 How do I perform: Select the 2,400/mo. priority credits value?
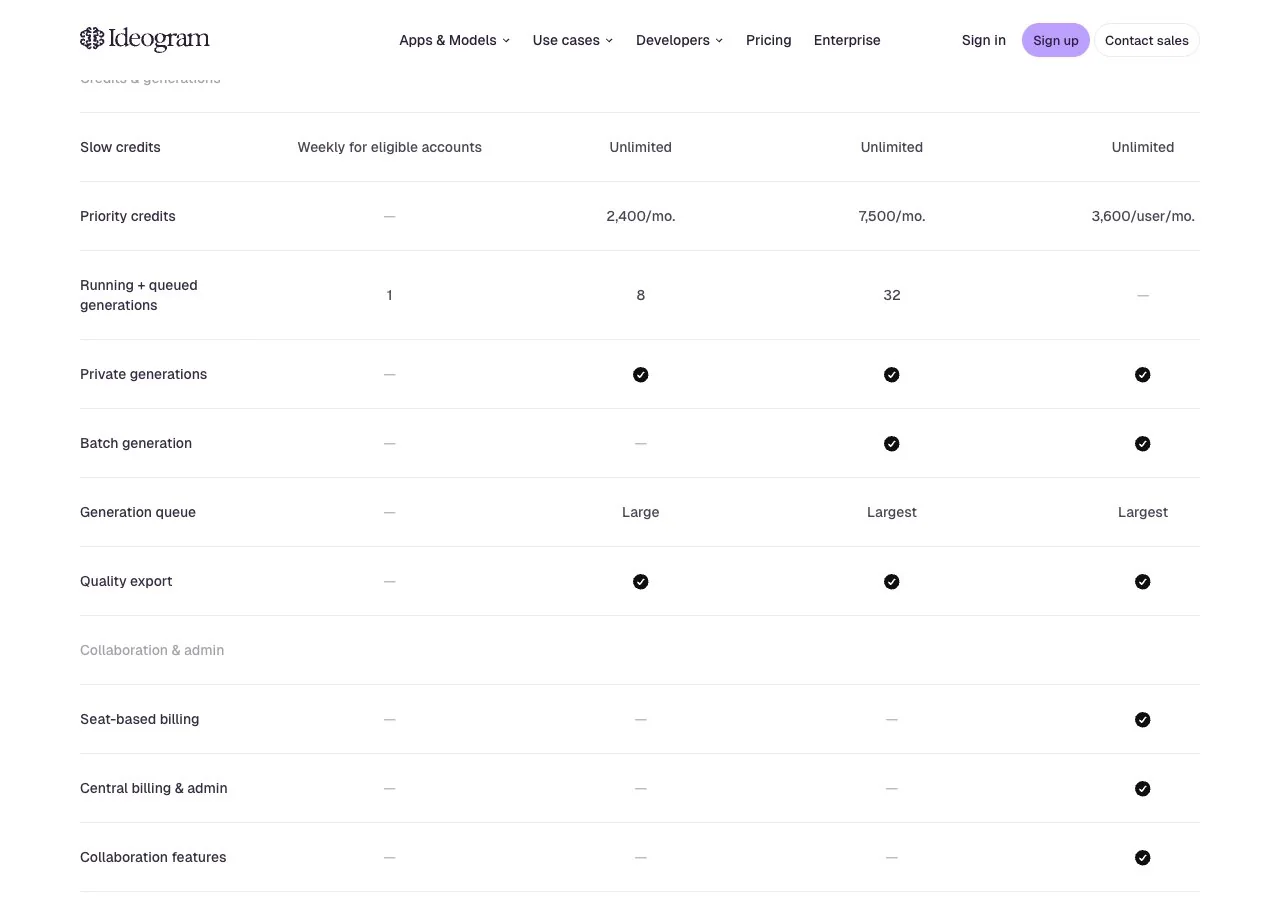coord(641,216)
